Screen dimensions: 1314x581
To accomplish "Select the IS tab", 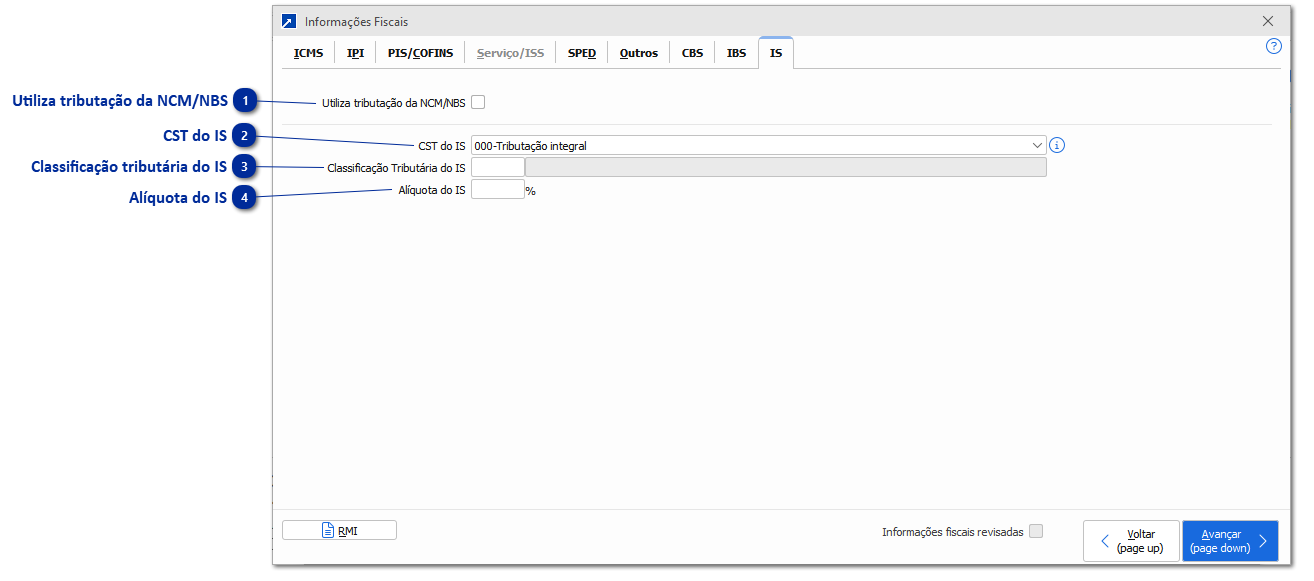I will pos(776,53).
